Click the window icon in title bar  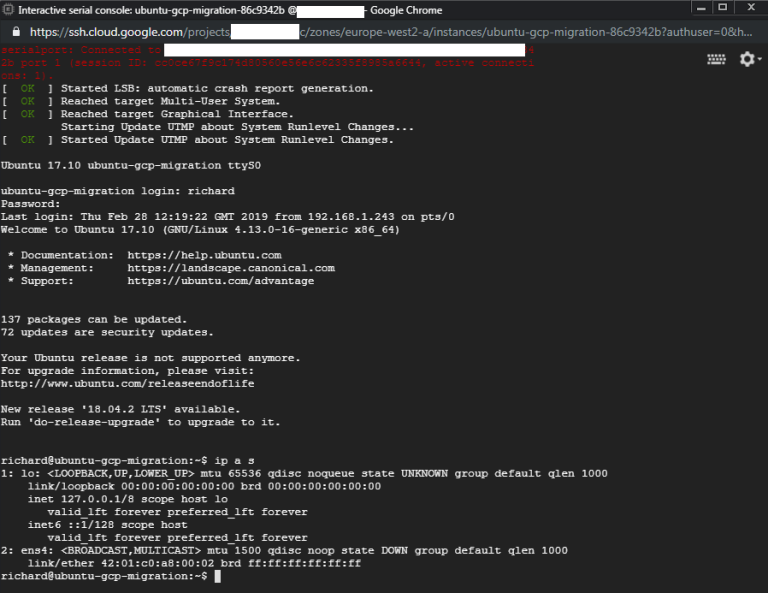pos(8,10)
